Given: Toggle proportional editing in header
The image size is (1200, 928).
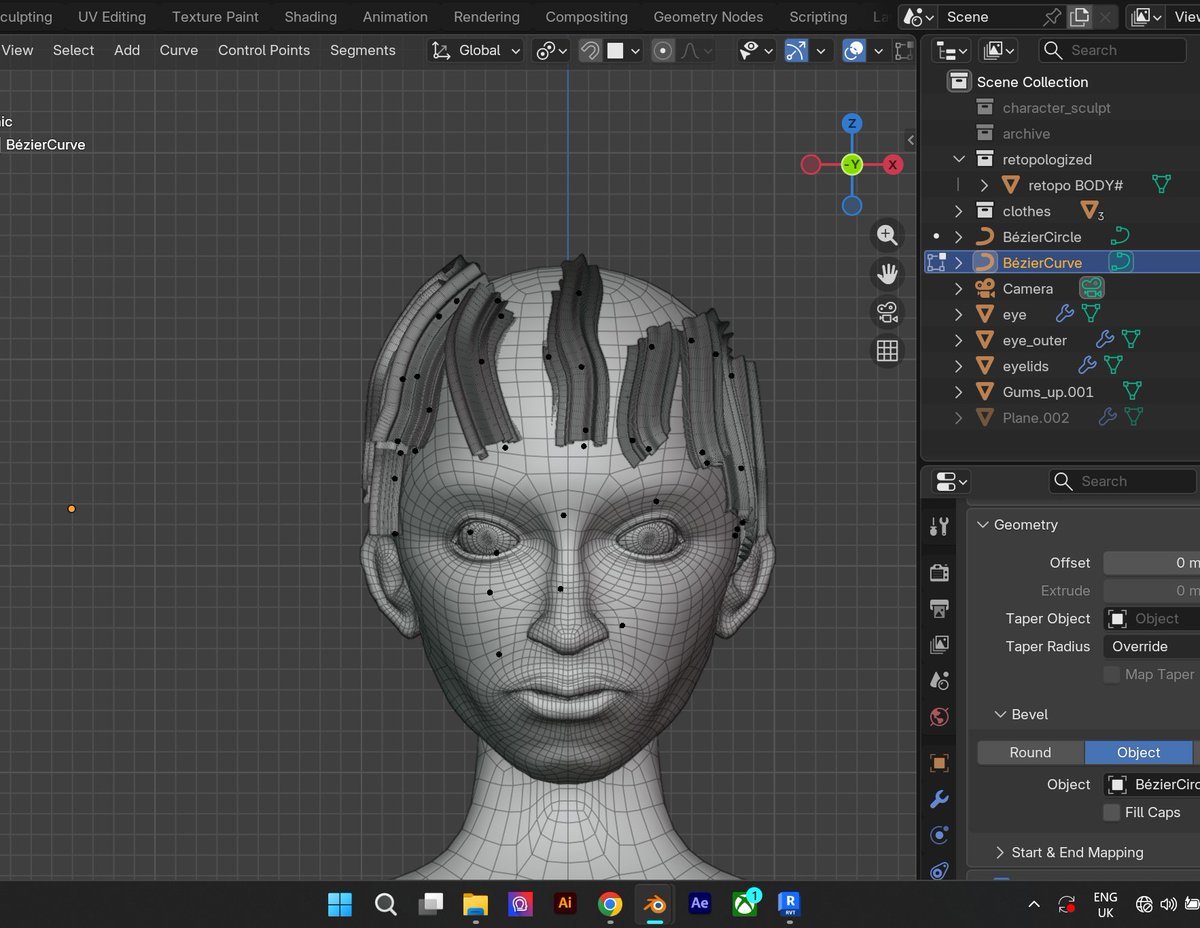Looking at the screenshot, I should tap(662, 50).
